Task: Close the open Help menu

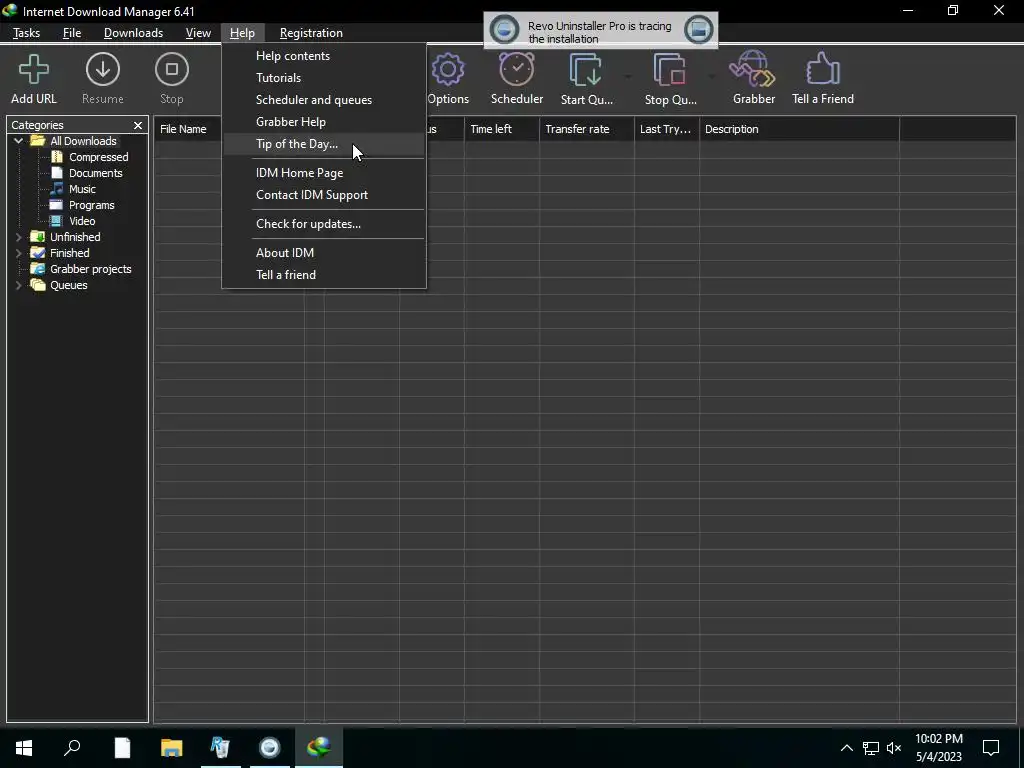Action: pyautogui.click(x=242, y=33)
